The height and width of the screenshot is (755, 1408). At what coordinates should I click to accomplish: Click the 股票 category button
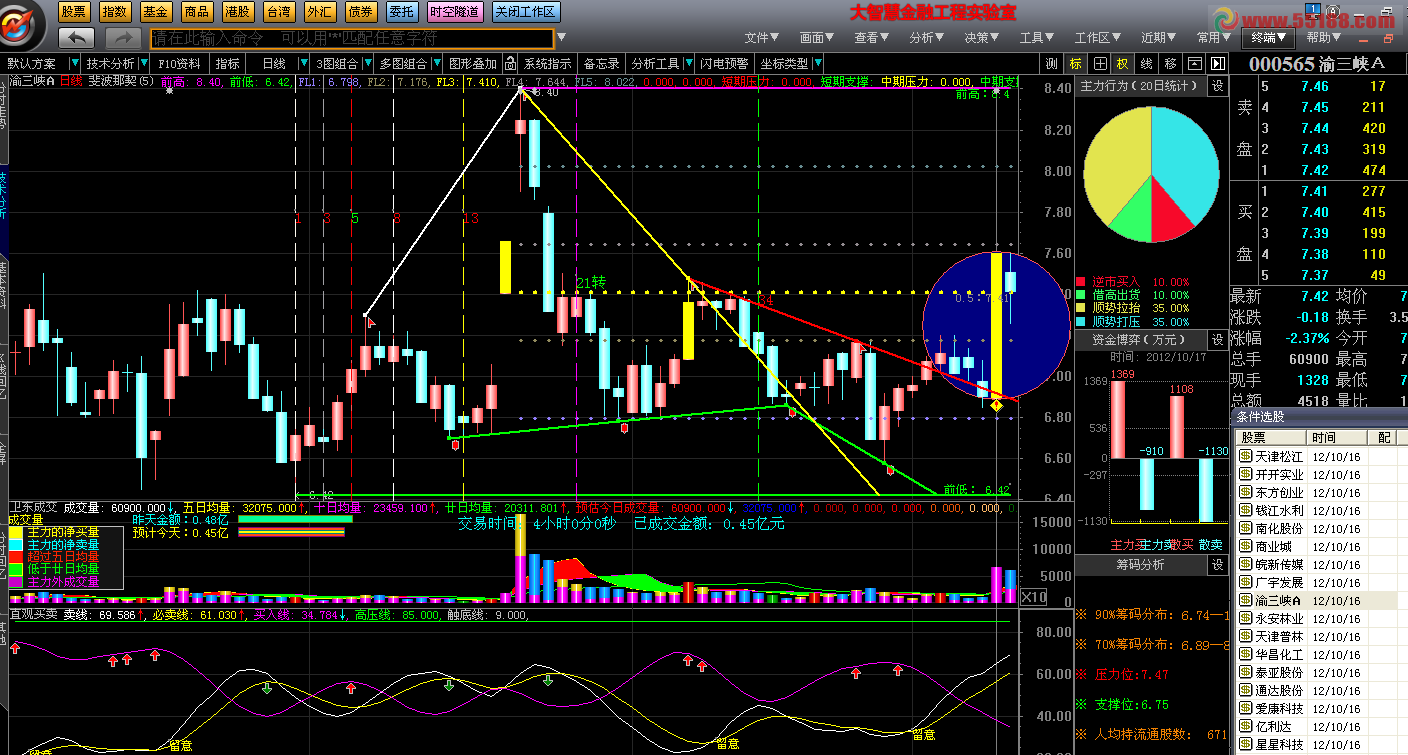click(x=73, y=12)
